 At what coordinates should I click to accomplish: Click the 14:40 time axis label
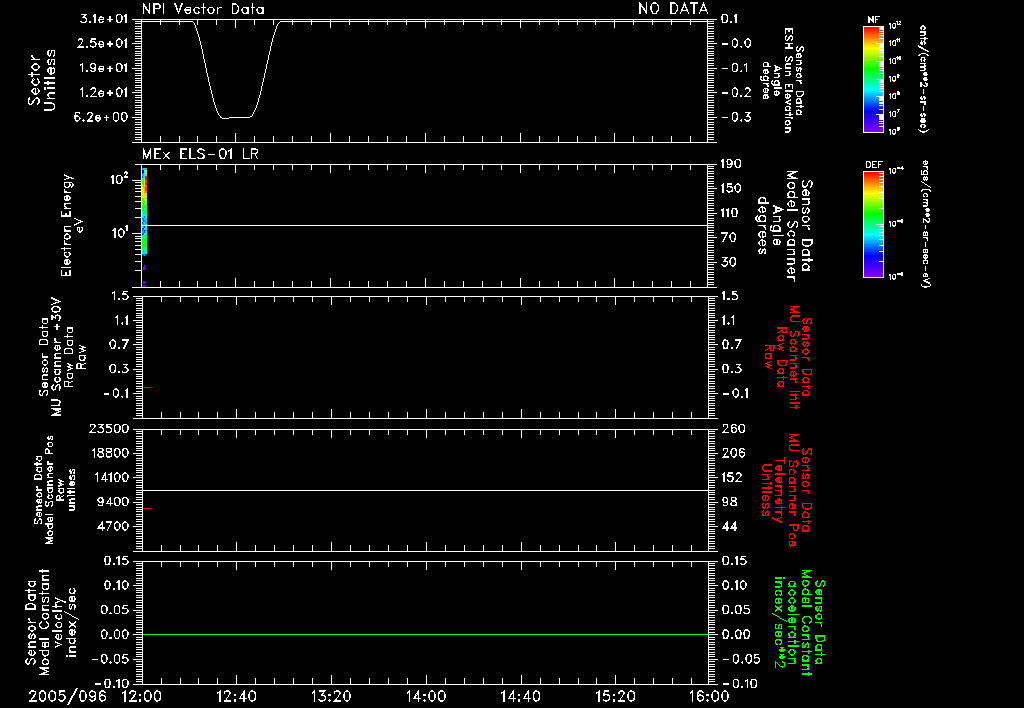click(520, 696)
